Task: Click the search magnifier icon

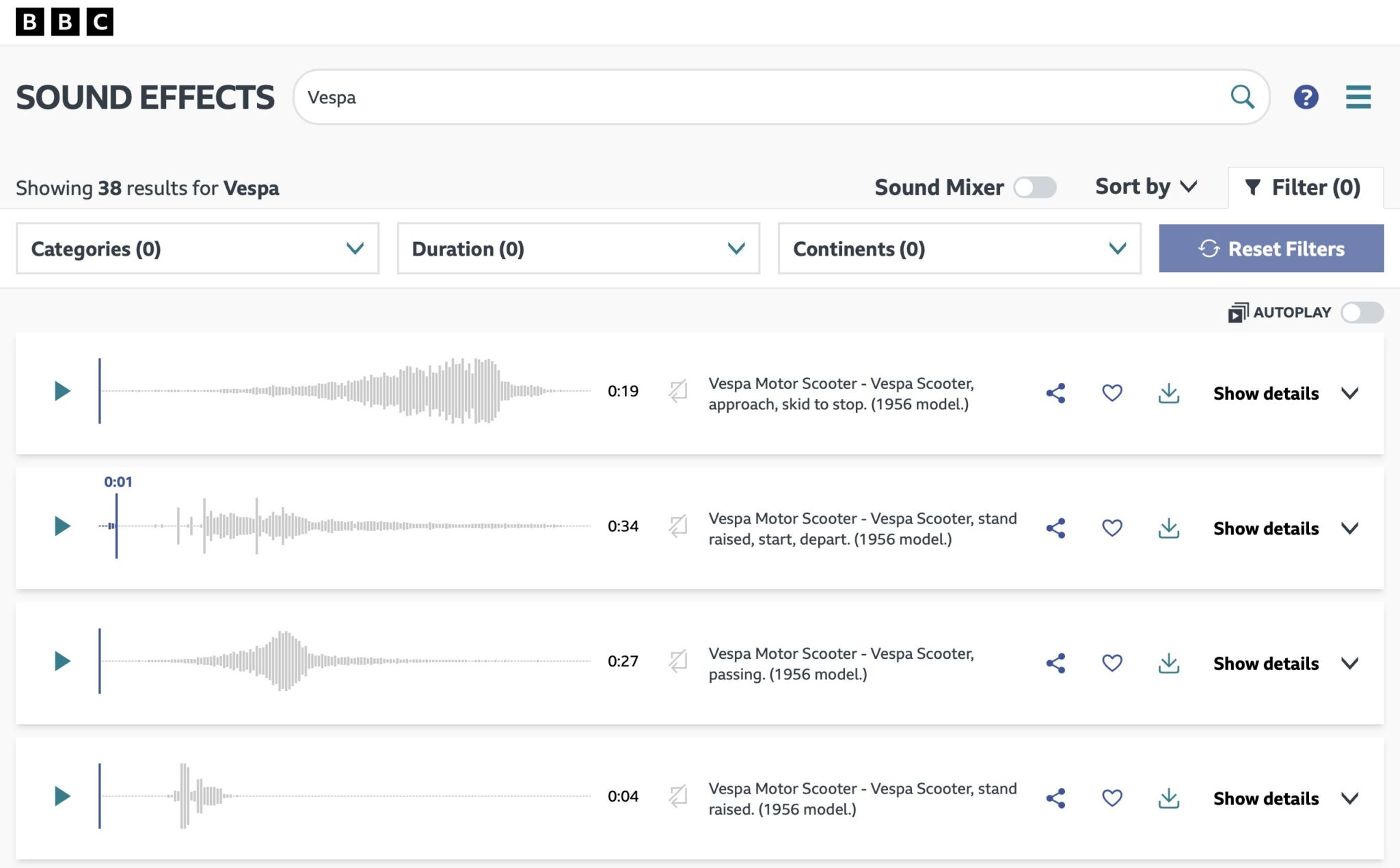Action: (x=1242, y=97)
